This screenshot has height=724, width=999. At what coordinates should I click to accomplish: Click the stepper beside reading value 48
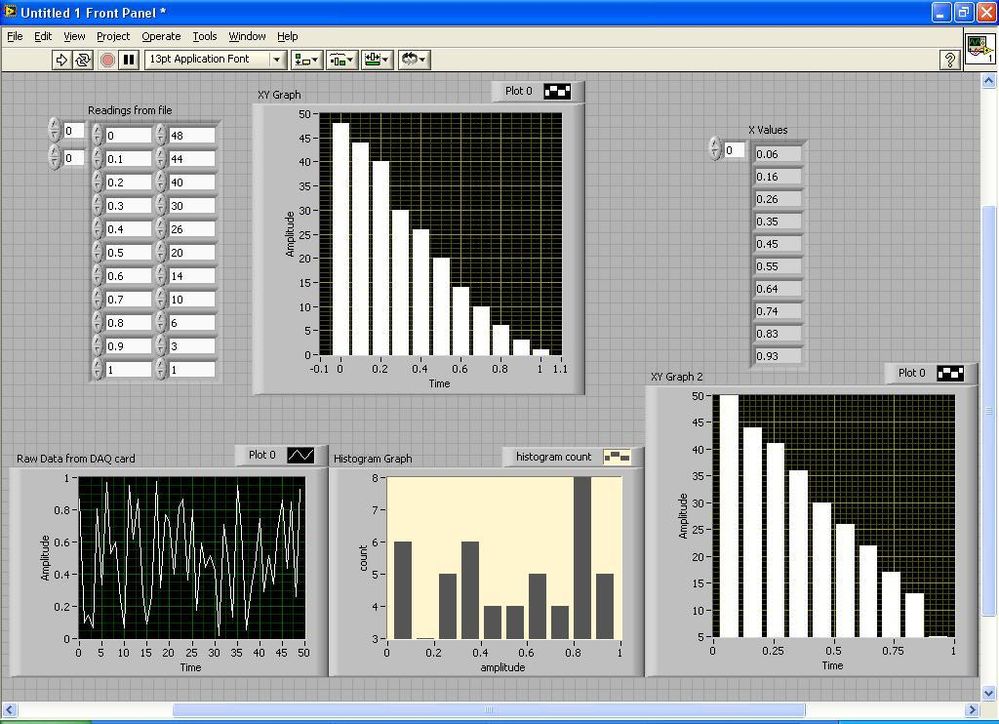(161, 135)
